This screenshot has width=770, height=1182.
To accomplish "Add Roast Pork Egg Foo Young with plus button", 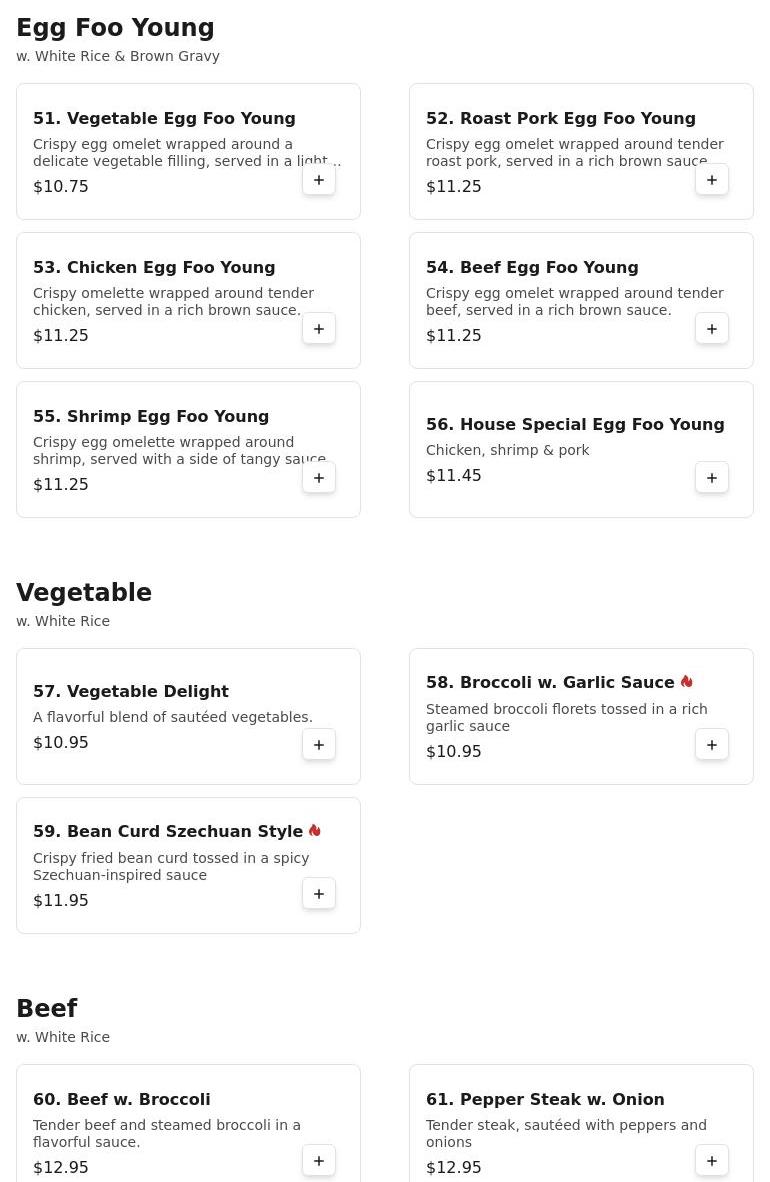I will (x=712, y=180).
